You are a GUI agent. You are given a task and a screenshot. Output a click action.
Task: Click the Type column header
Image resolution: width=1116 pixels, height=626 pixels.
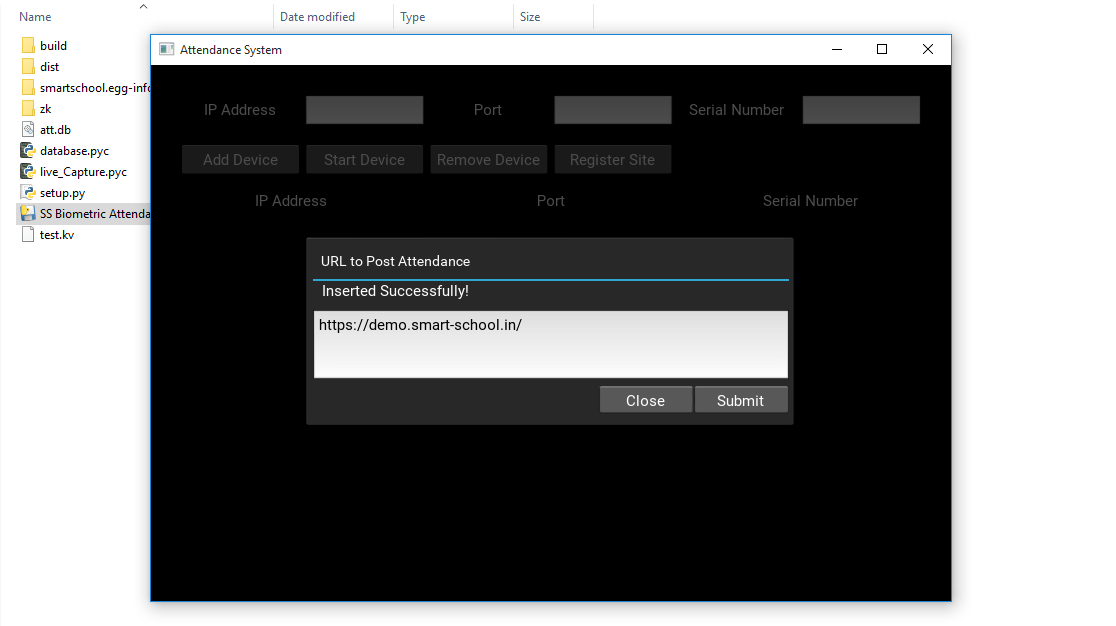413,17
